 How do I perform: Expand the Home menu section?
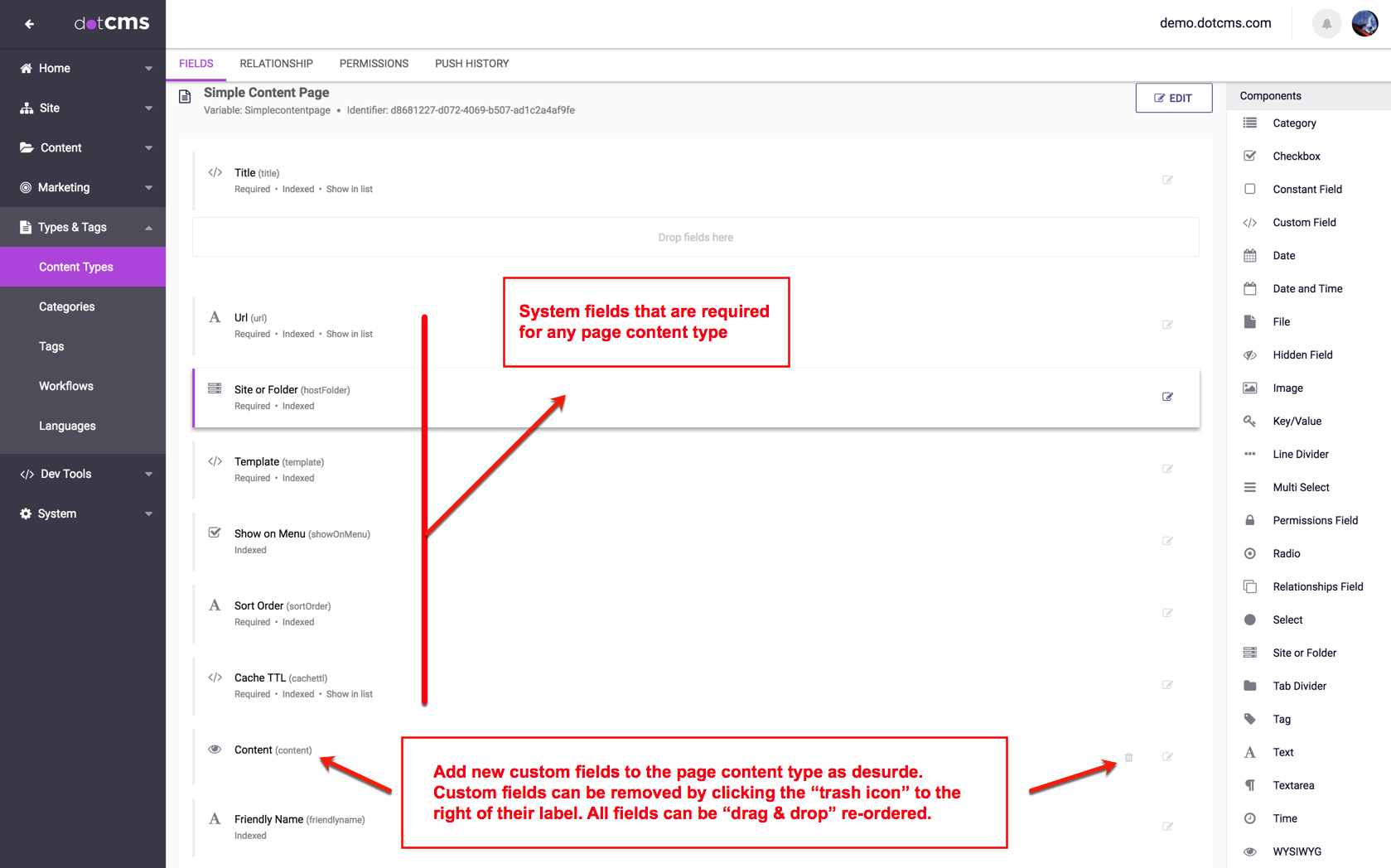click(83, 68)
